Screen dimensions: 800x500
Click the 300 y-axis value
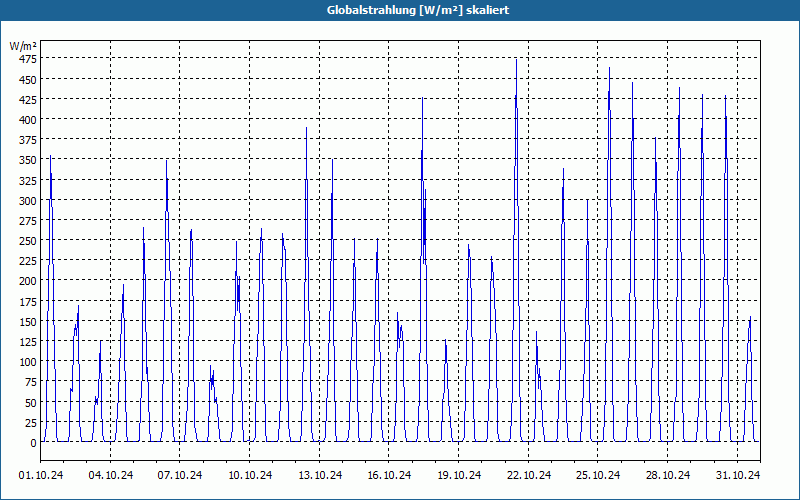tap(28, 201)
